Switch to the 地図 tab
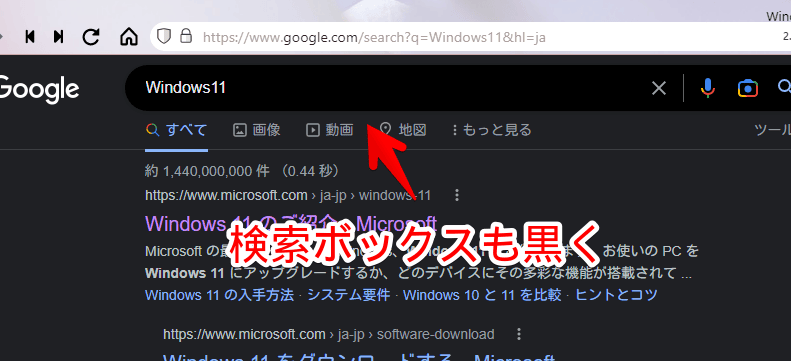 (x=403, y=131)
